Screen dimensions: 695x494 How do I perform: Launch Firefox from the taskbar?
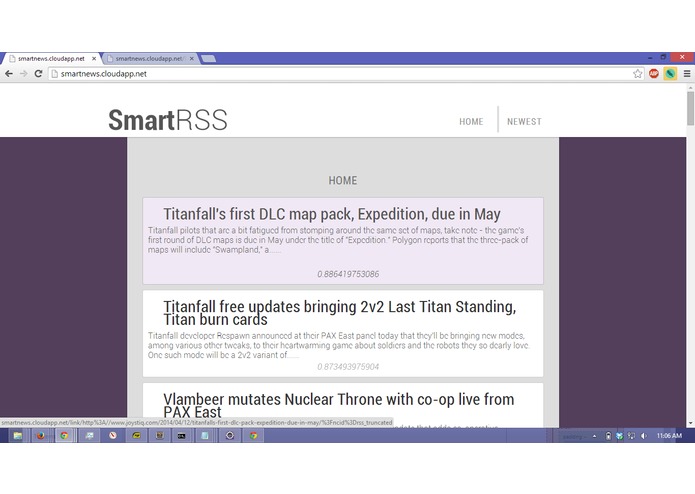tap(41, 436)
